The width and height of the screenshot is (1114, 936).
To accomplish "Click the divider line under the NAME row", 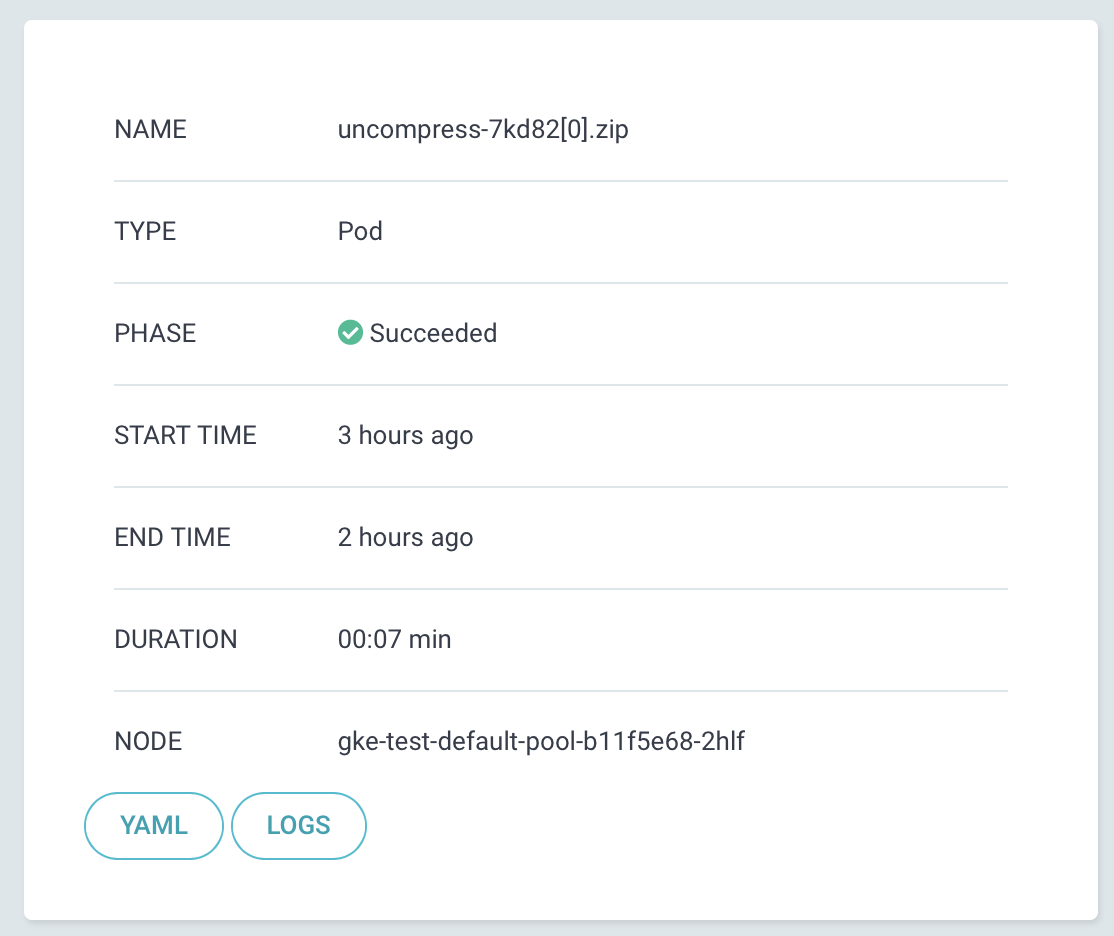I will (x=560, y=180).
